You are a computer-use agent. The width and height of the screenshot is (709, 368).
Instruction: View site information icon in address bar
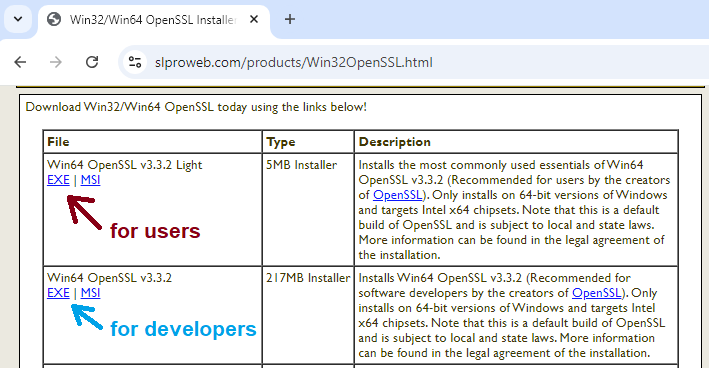(135, 62)
